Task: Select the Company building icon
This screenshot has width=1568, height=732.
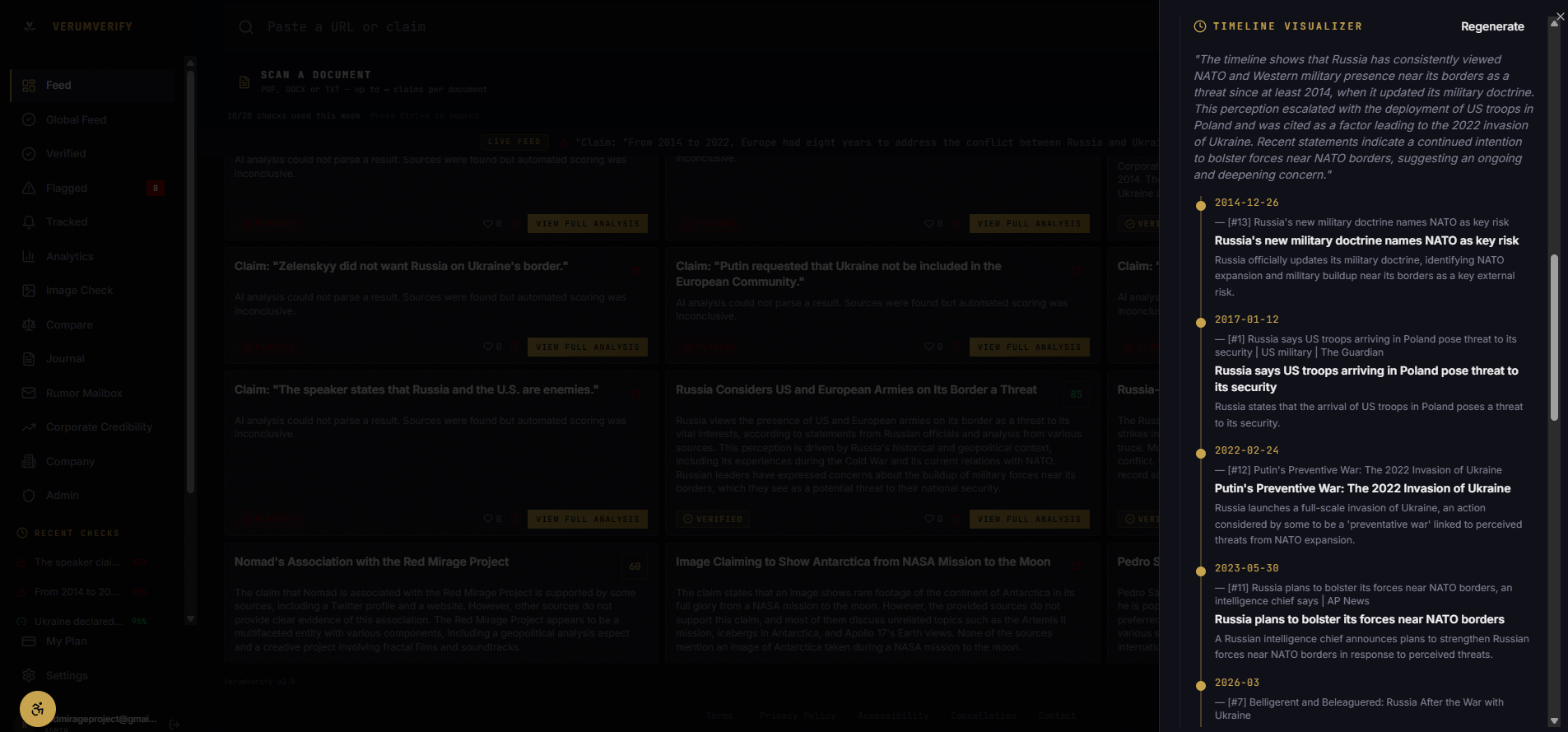Action: click(29, 461)
